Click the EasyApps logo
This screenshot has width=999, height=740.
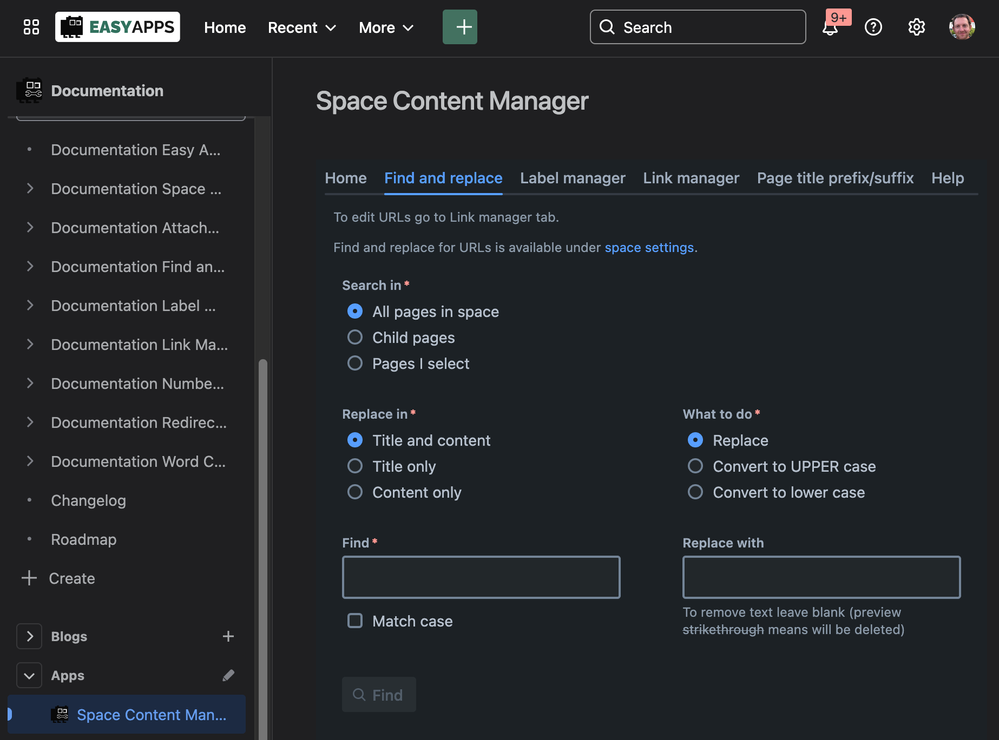(x=118, y=27)
